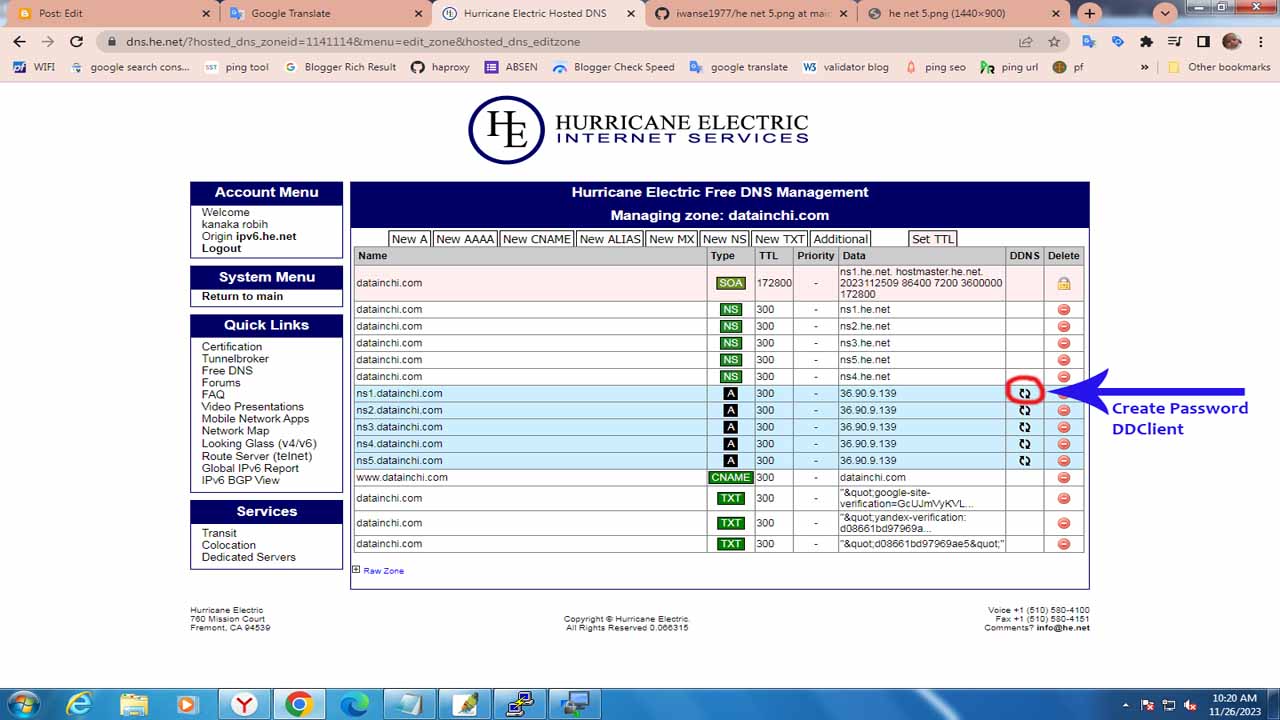Click the New CNAME record button
The width and height of the screenshot is (1280, 720).
(537, 239)
